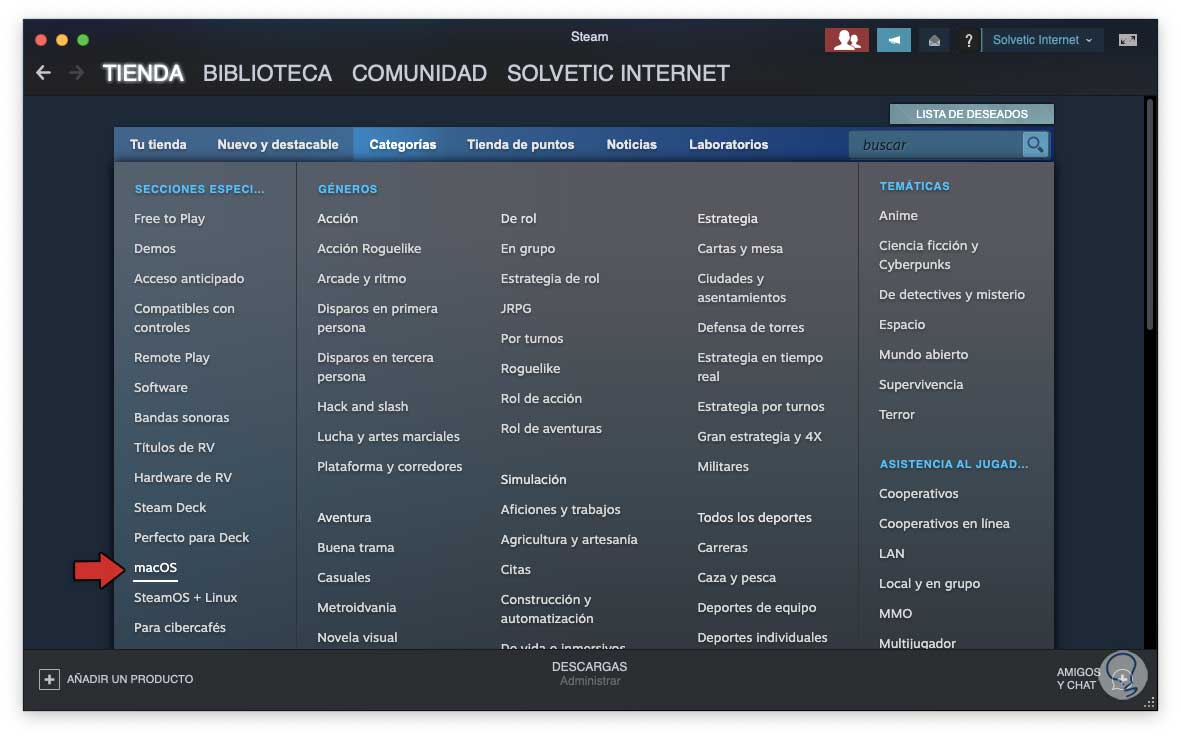This screenshot has height=738, width=1181.
Task: Select the Estrategia genre
Action: (728, 218)
